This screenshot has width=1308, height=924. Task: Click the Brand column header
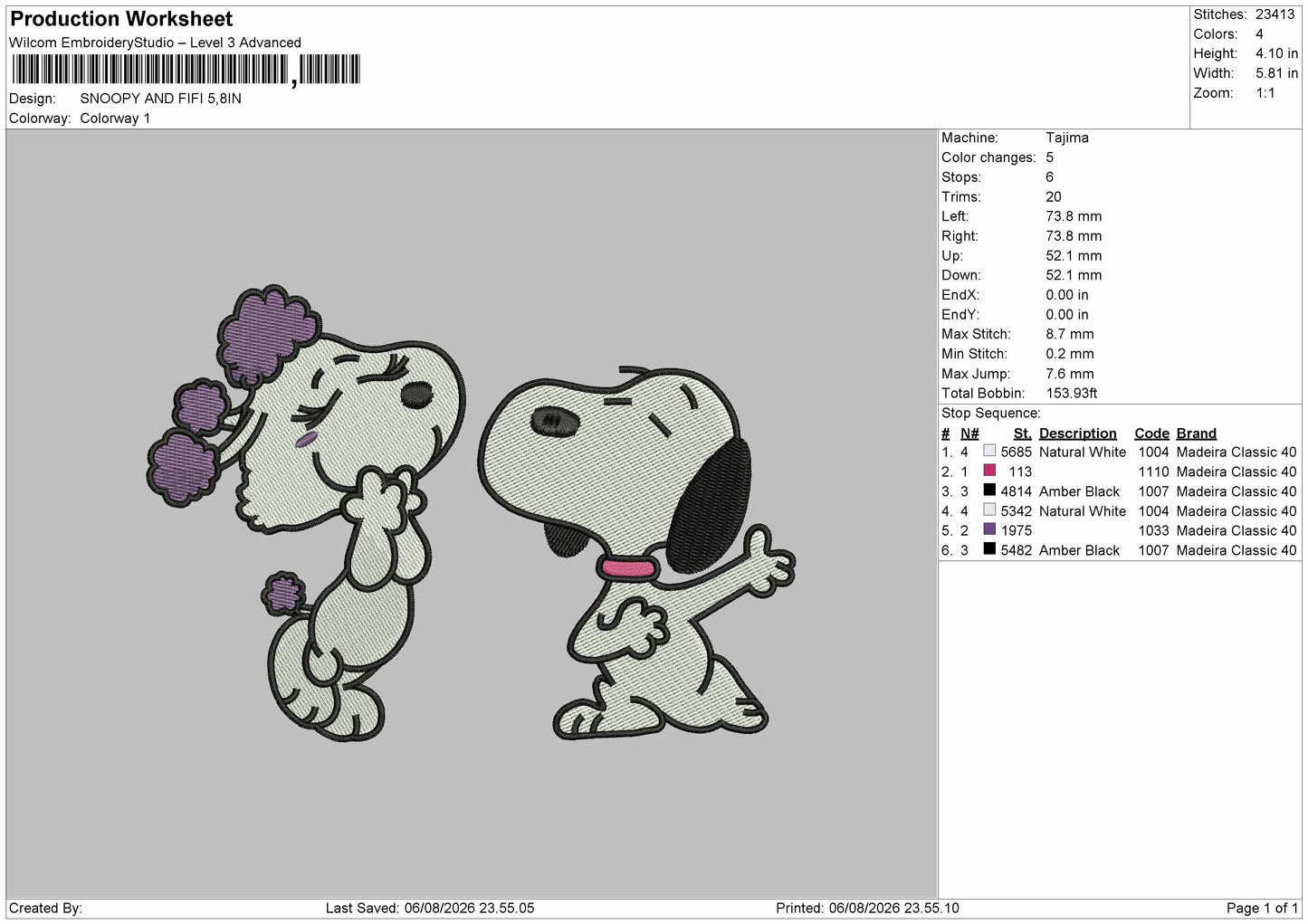click(1197, 433)
